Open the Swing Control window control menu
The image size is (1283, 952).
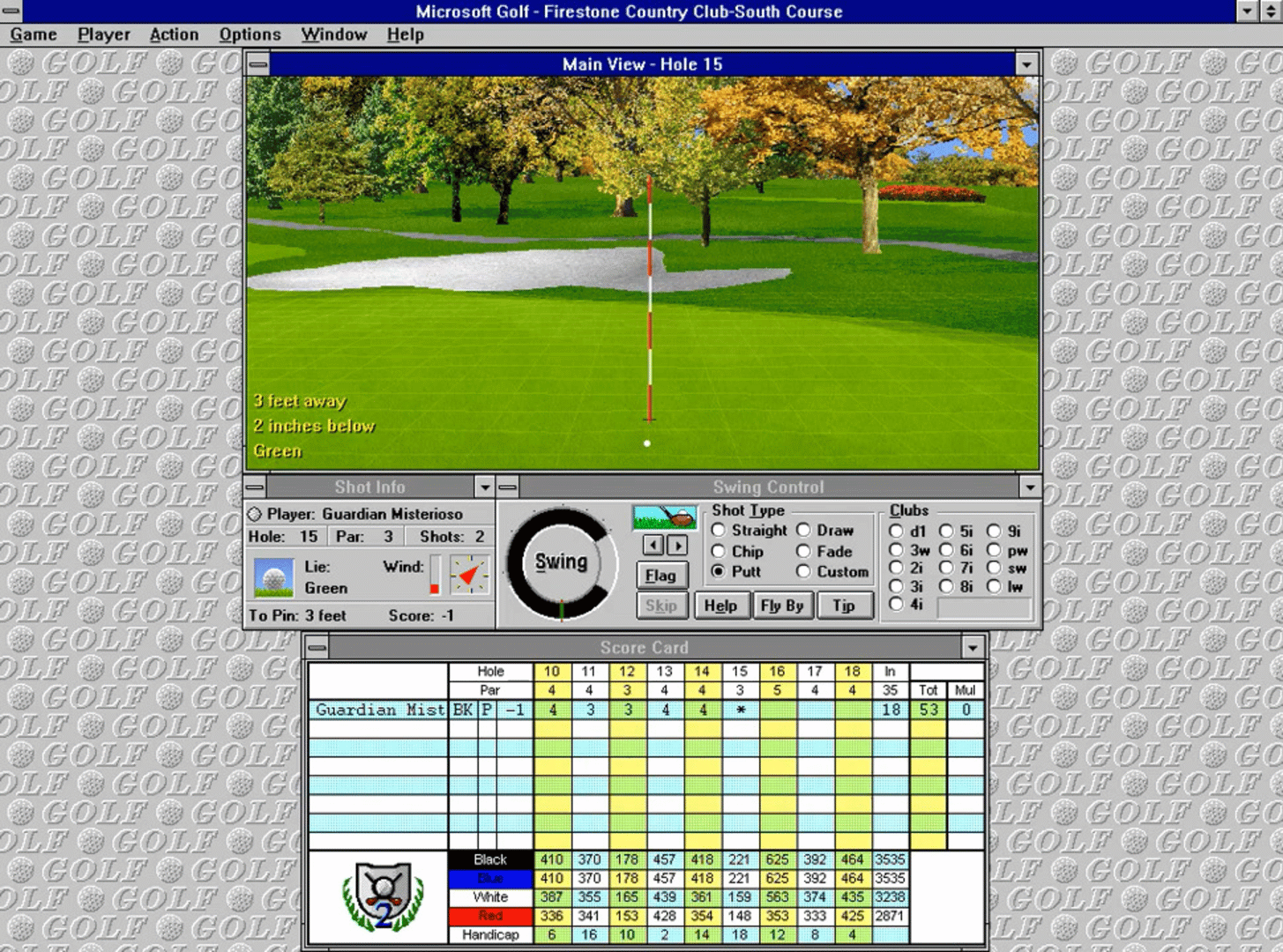(508, 487)
